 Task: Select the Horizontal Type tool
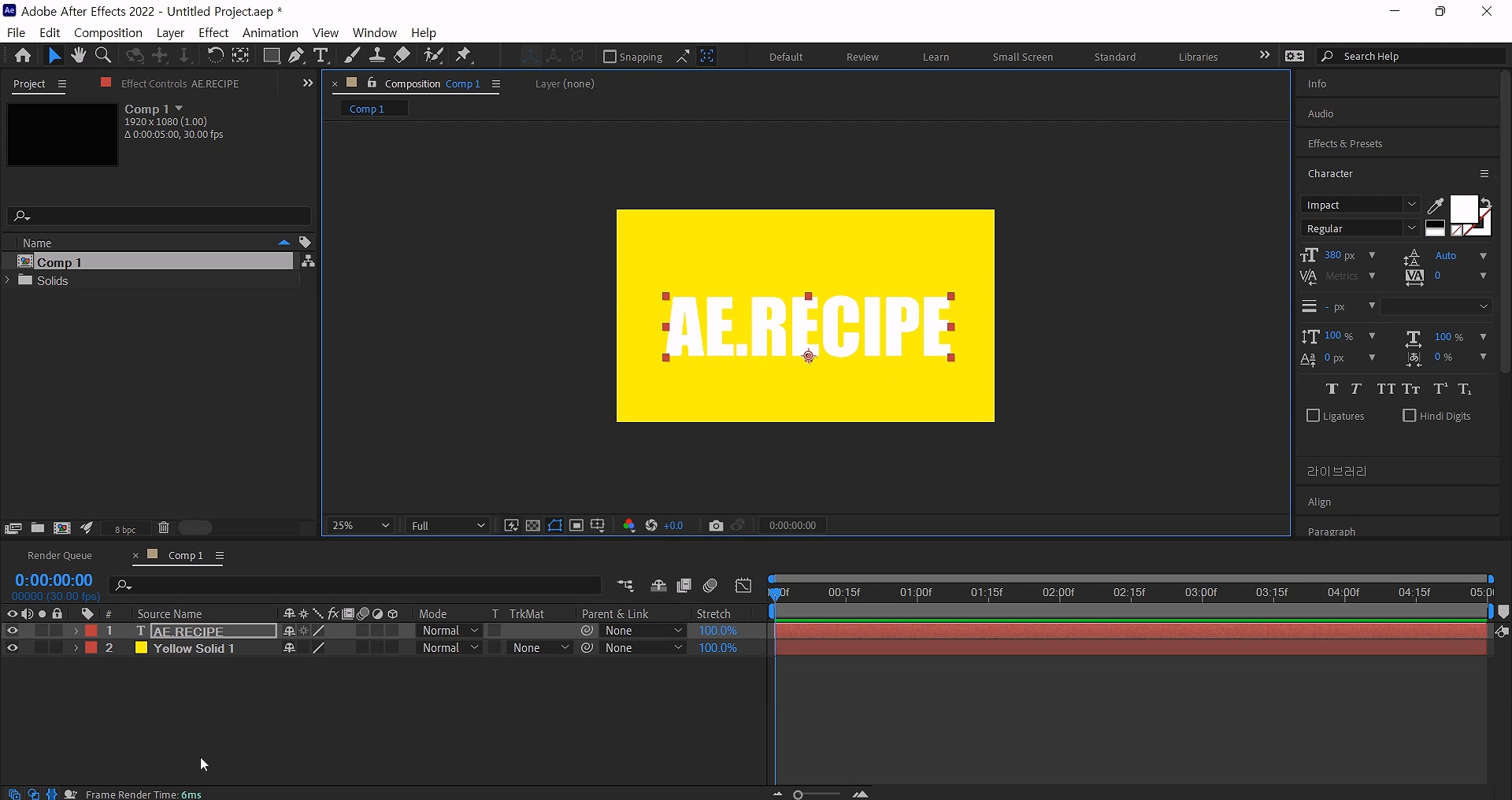[321, 56]
